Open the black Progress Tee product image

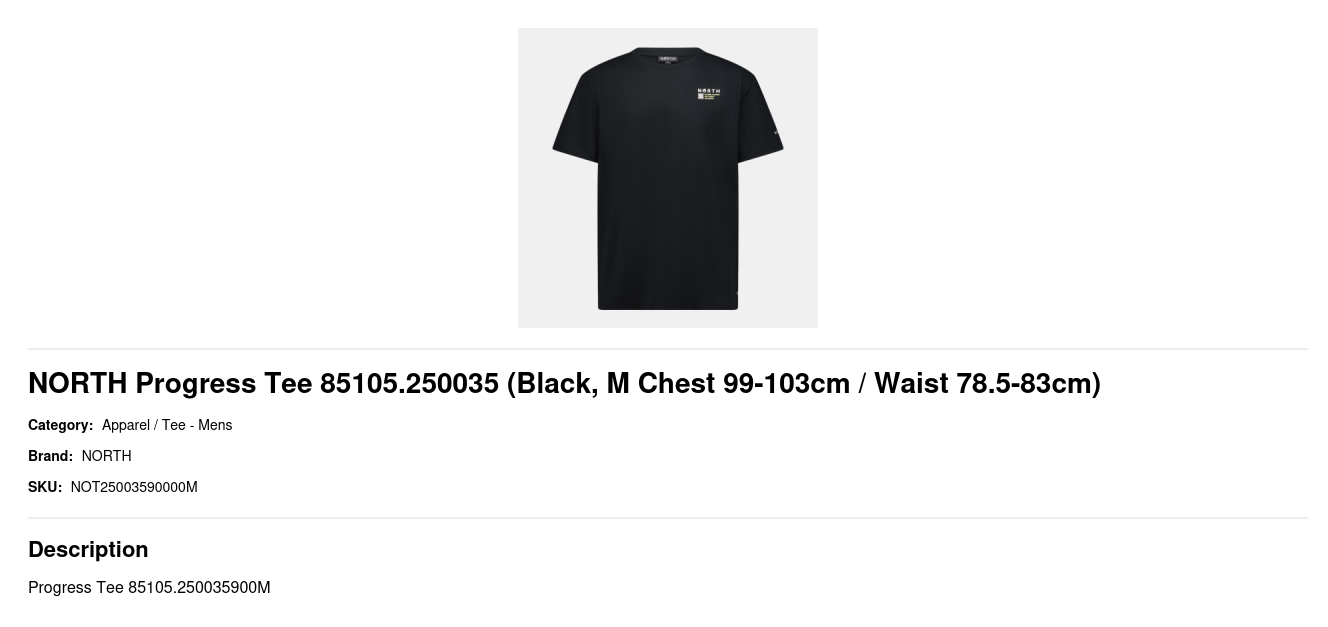tap(667, 177)
